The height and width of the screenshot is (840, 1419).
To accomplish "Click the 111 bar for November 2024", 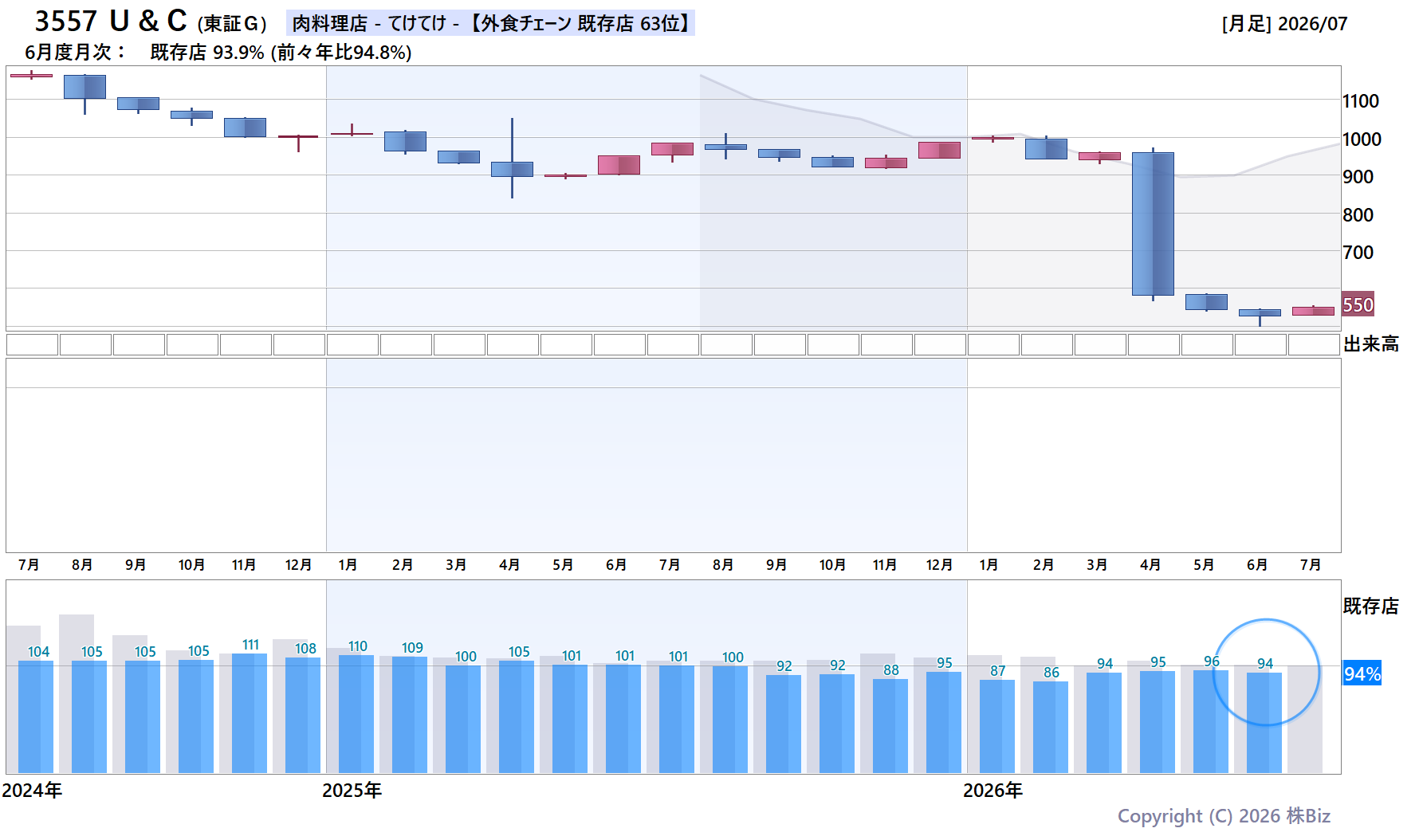I will coord(250,712).
